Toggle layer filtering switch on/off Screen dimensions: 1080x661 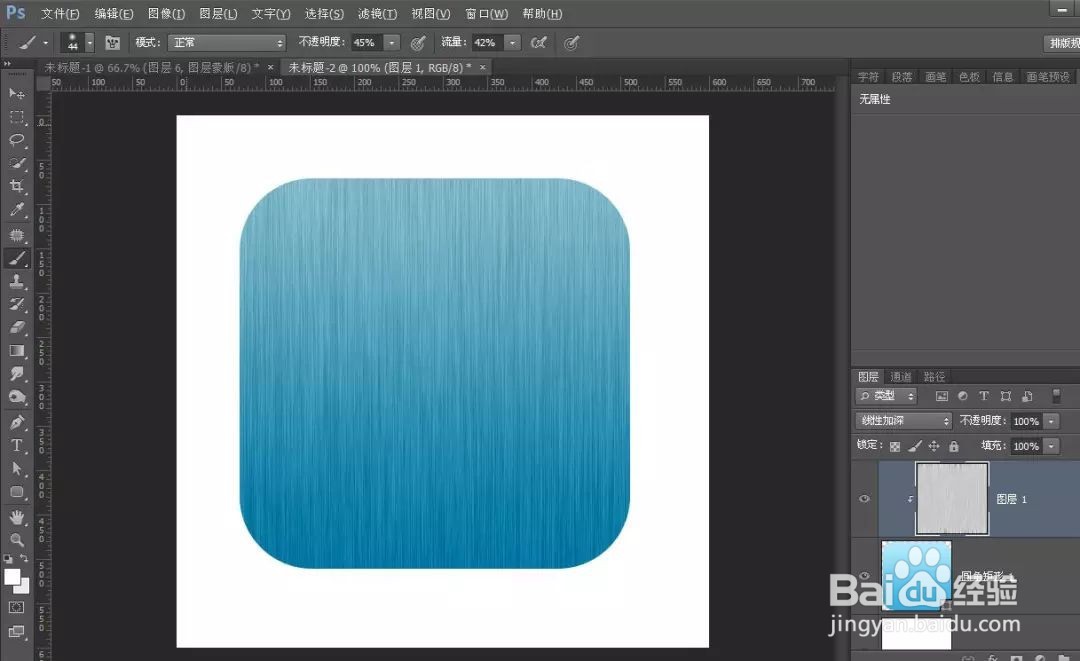(x=1057, y=396)
